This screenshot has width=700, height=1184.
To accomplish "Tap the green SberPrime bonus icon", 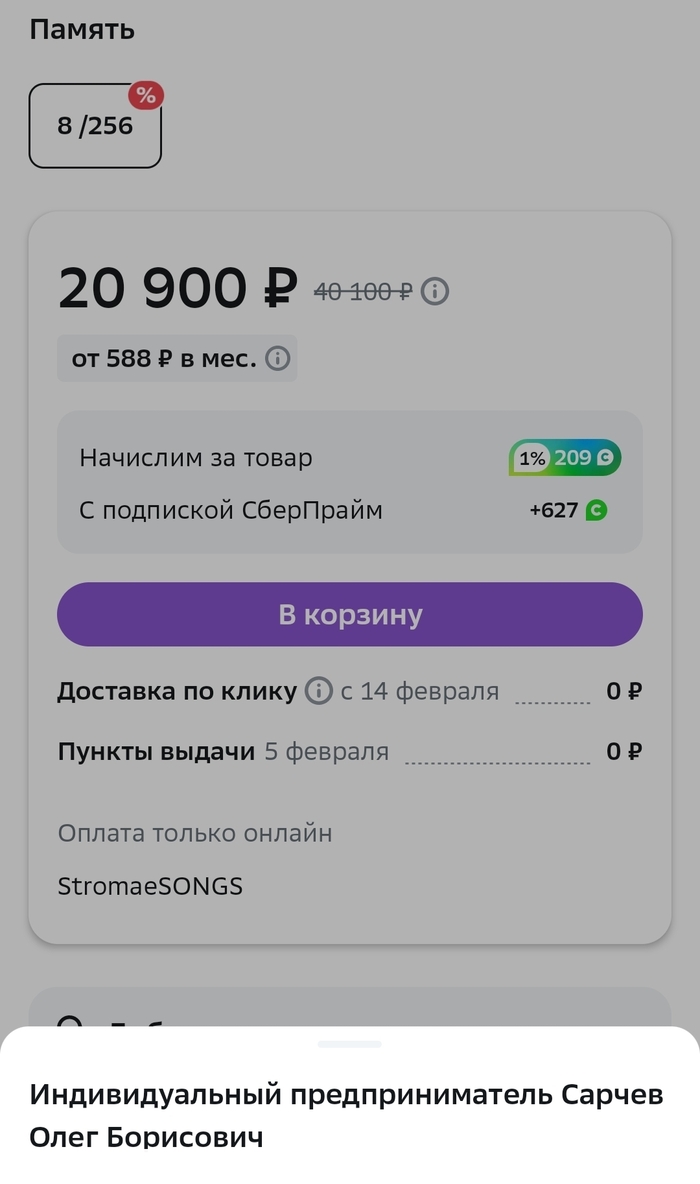I will pyautogui.click(x=597, y=511).
